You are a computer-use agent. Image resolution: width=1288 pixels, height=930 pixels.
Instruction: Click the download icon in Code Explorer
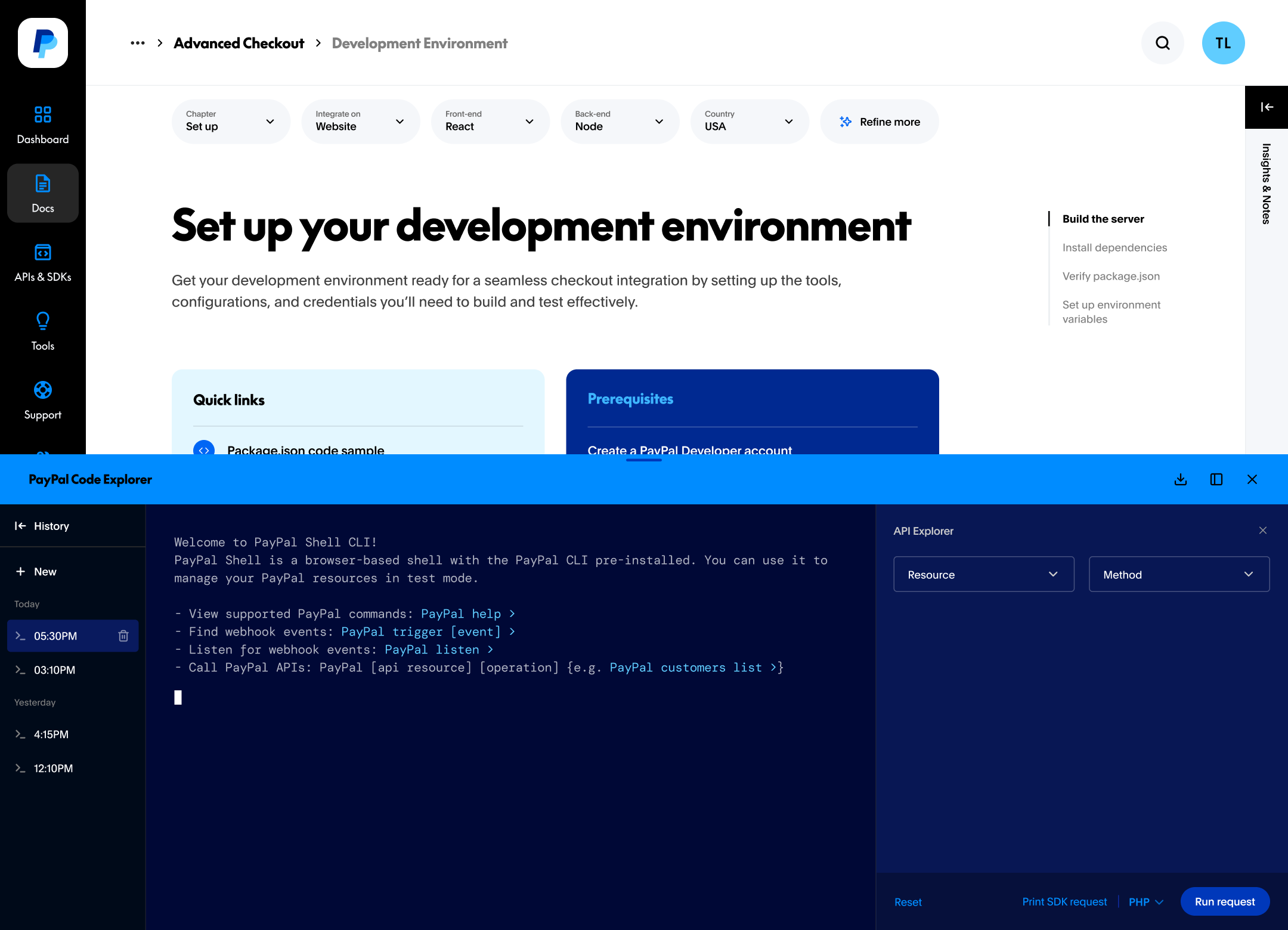point(1180,479)
